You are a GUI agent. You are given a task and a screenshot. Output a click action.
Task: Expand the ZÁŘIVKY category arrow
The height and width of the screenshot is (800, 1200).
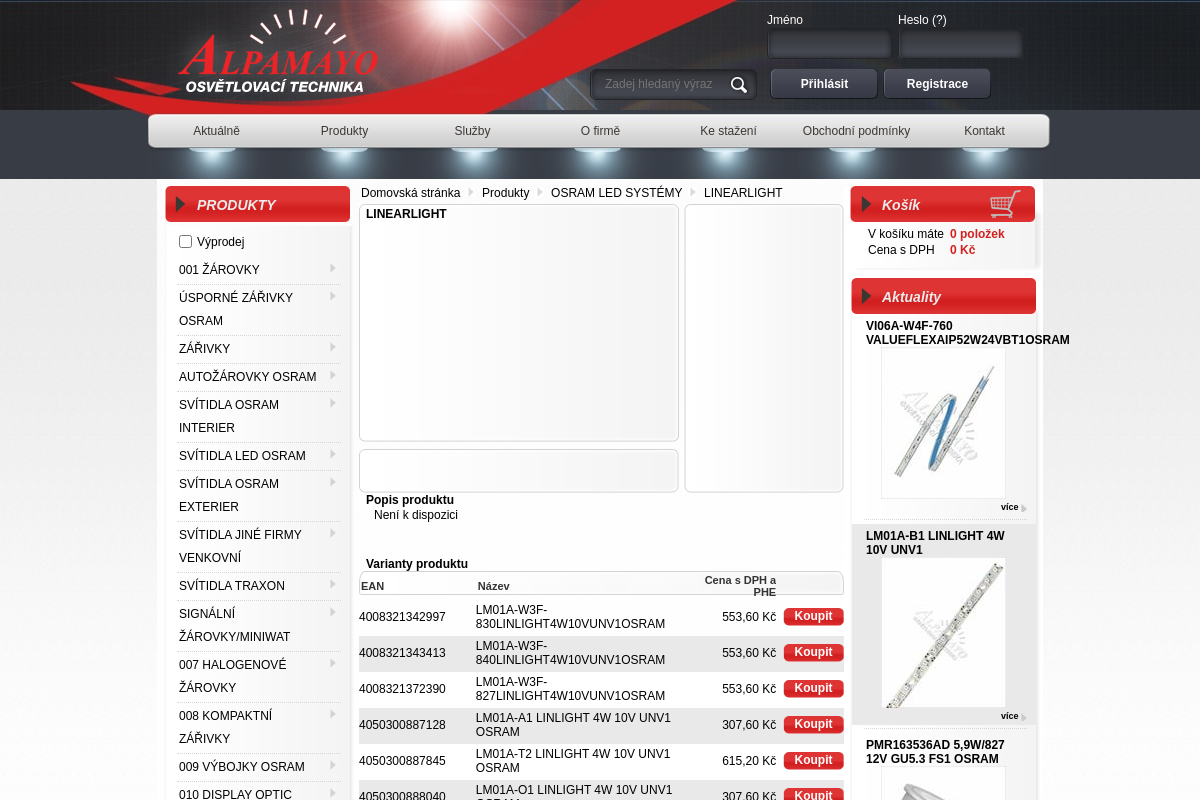tap(333, 347)
